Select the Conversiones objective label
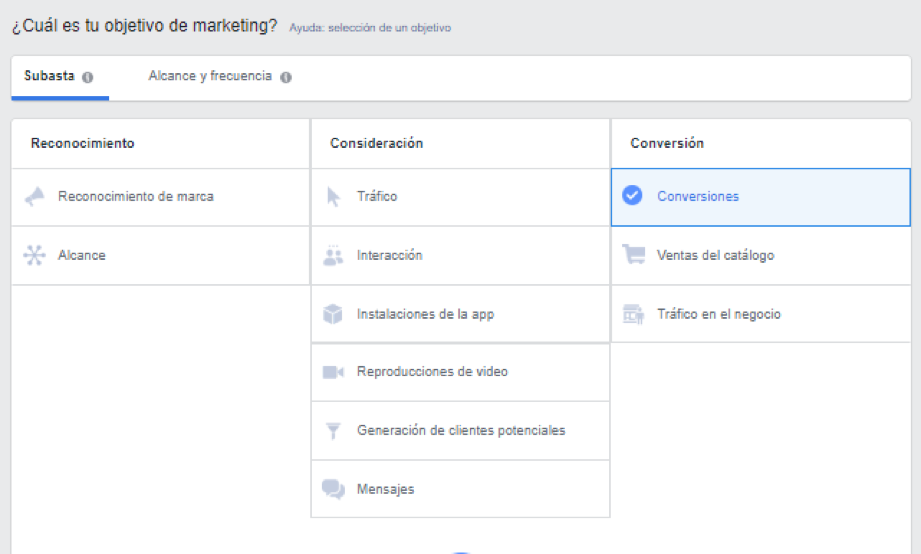 tap(698, 196)
